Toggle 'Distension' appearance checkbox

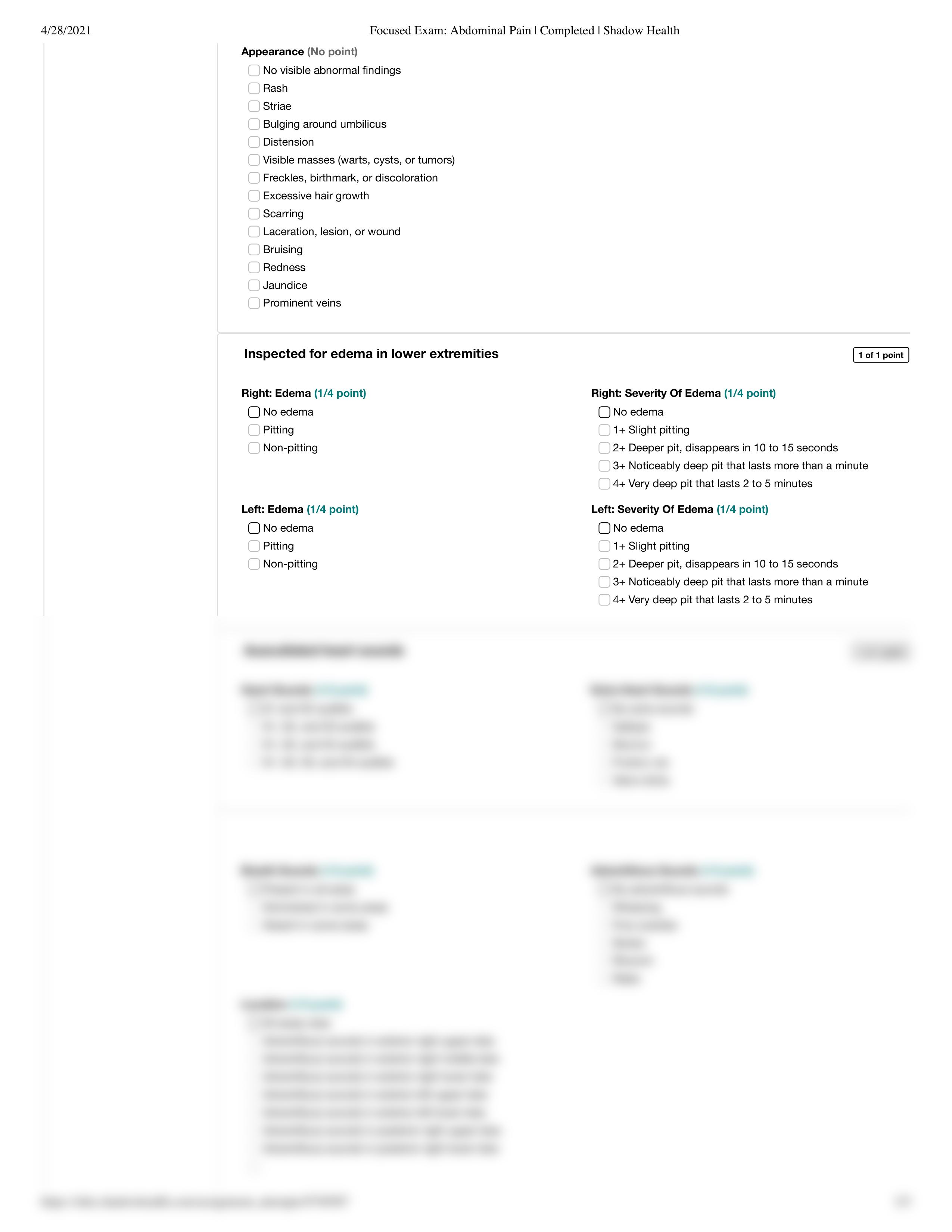(x=253, y=141)
